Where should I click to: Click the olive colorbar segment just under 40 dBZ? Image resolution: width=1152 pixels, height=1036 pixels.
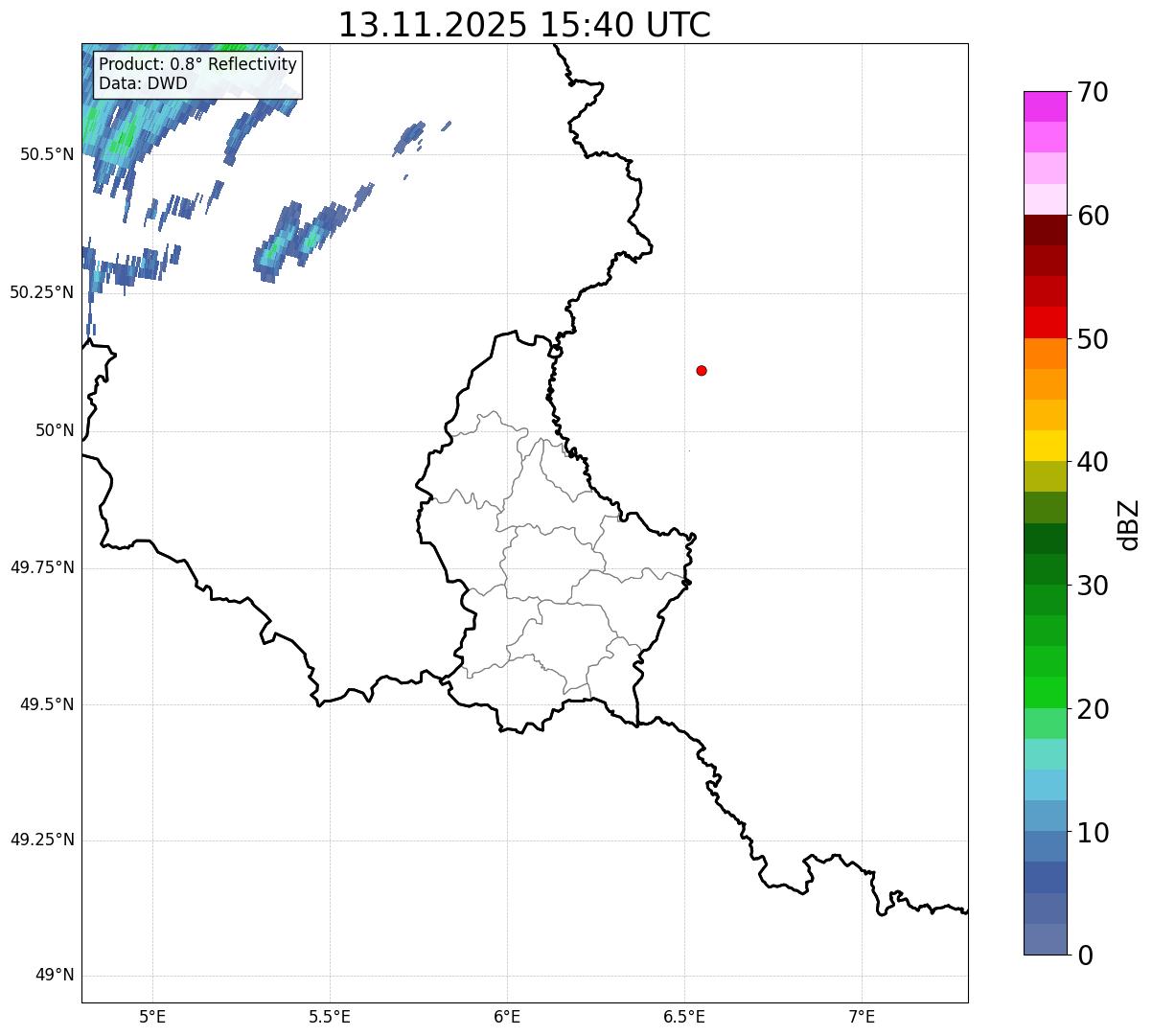coord(1045,476)
